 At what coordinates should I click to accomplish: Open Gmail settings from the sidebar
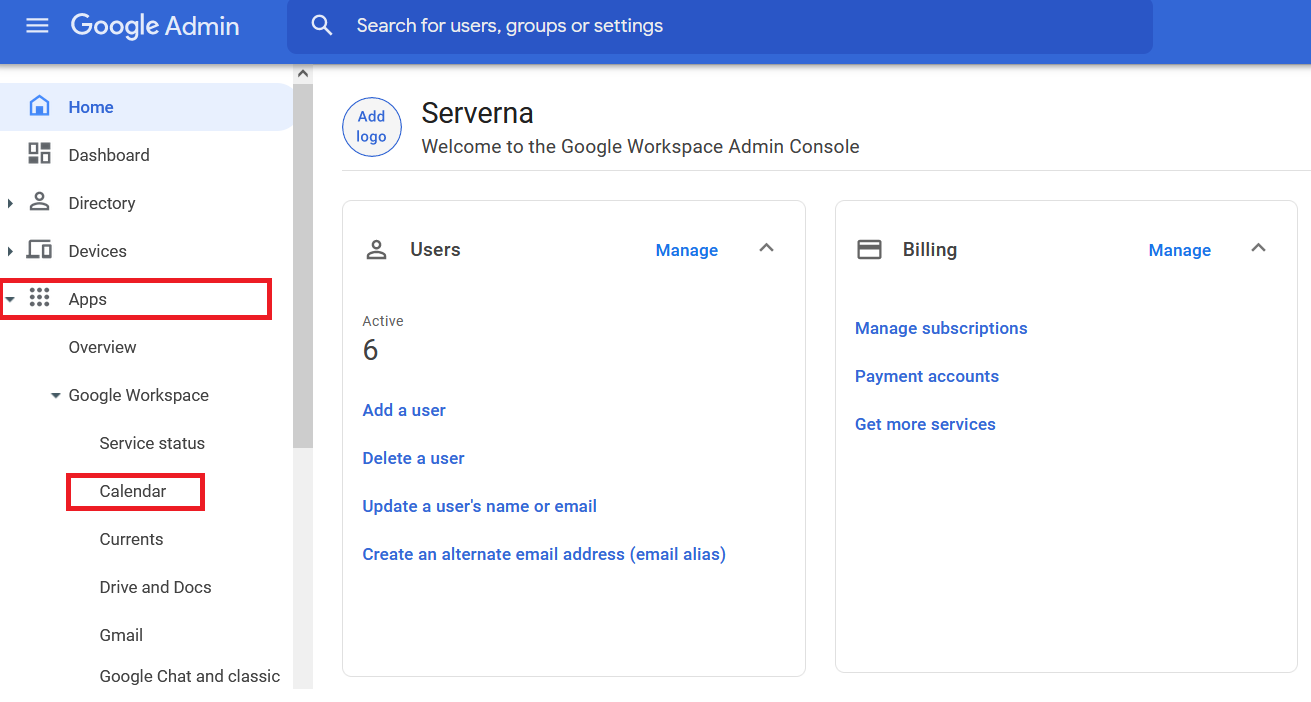(x=121, y=634)
